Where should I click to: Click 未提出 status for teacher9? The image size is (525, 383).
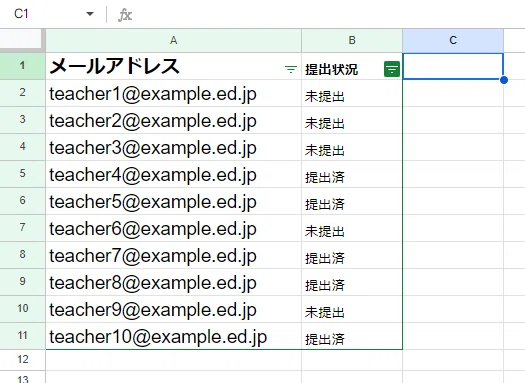(352, 309)
